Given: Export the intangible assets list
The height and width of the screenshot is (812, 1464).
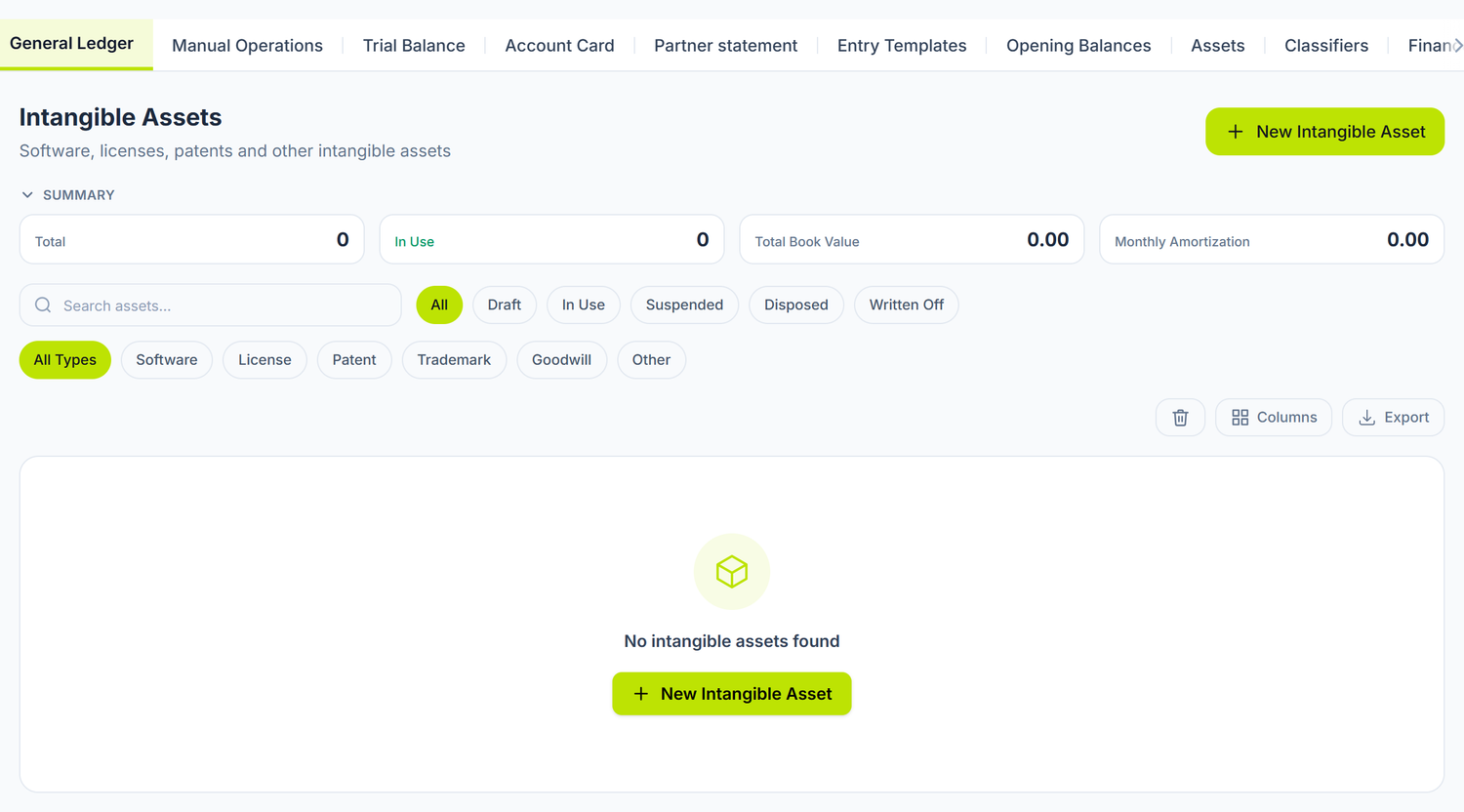Looking at the screenshot, I should (x=1393, y=418).
